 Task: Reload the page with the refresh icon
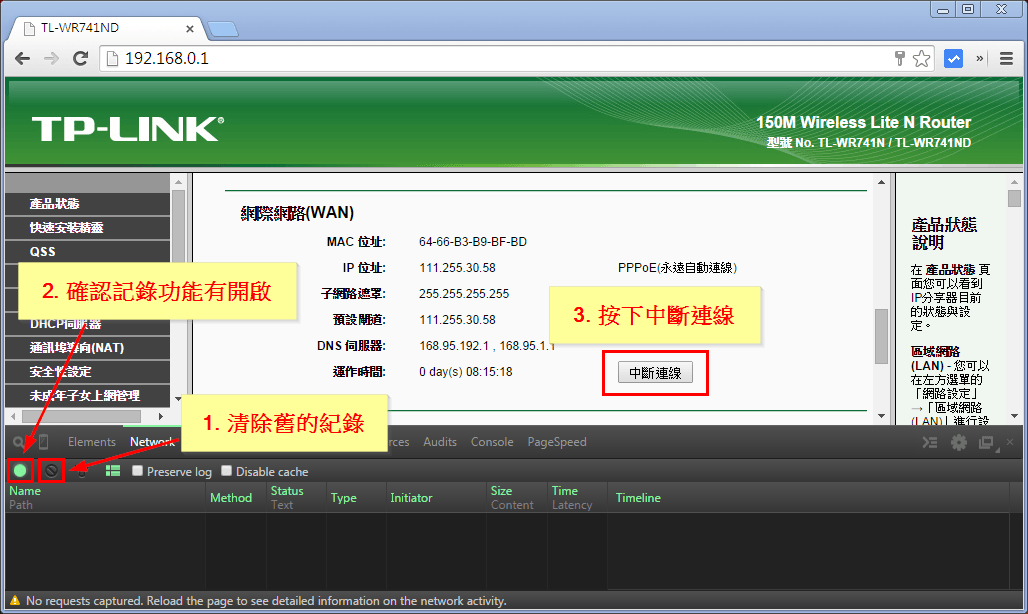coord(81,58)
